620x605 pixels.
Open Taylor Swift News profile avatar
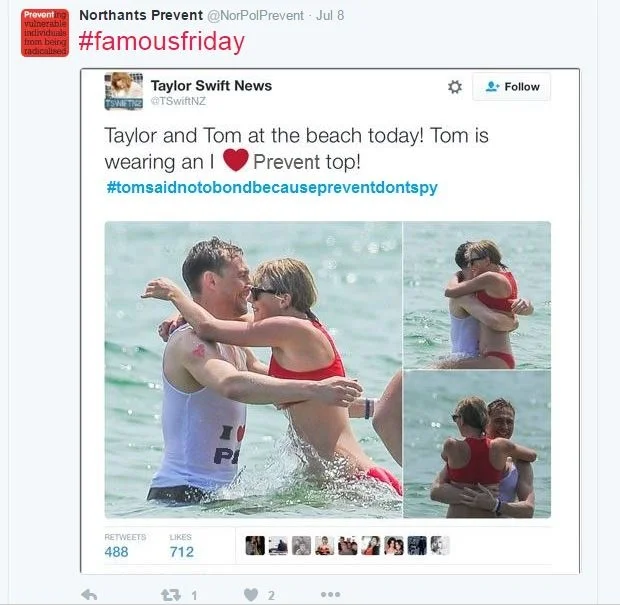click(x=124, y=91)
